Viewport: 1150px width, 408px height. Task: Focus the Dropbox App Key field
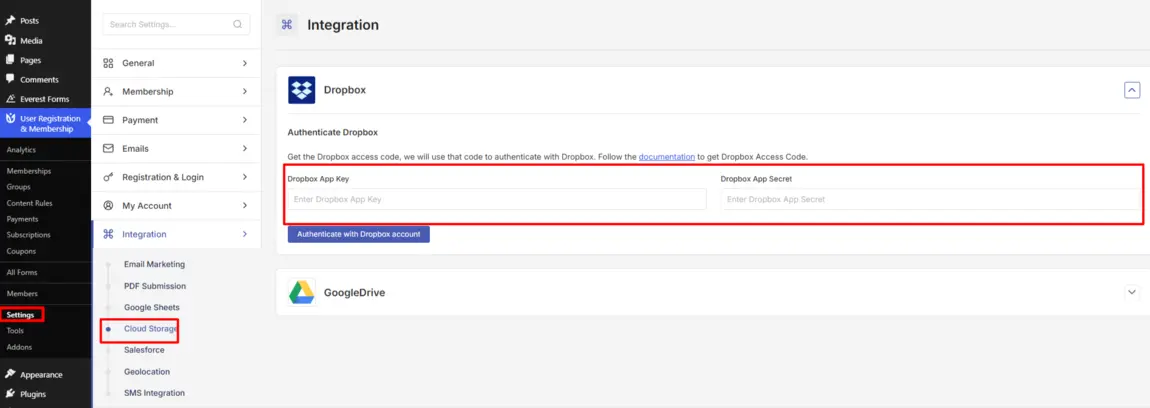(497, 199)
